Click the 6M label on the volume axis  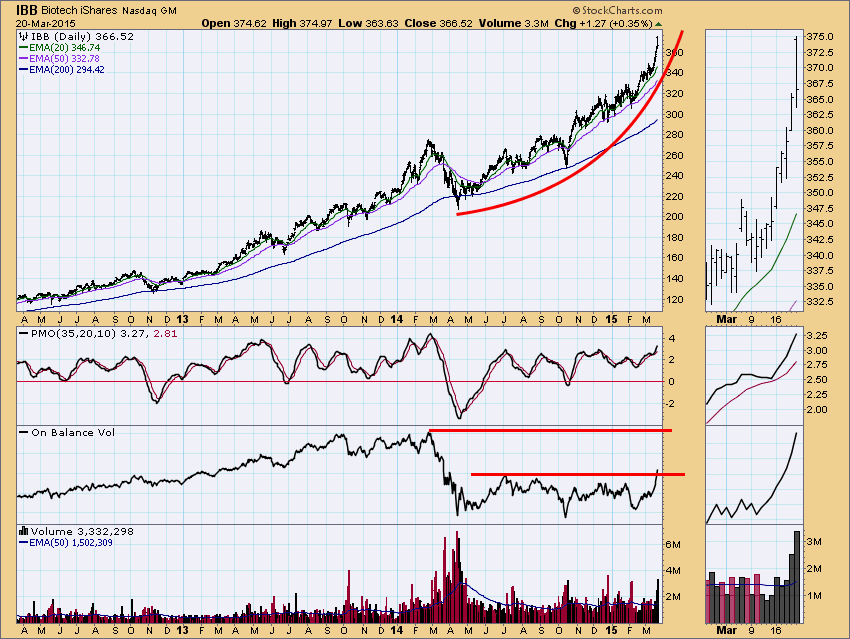pyautogui.click(x=673, y=545)
